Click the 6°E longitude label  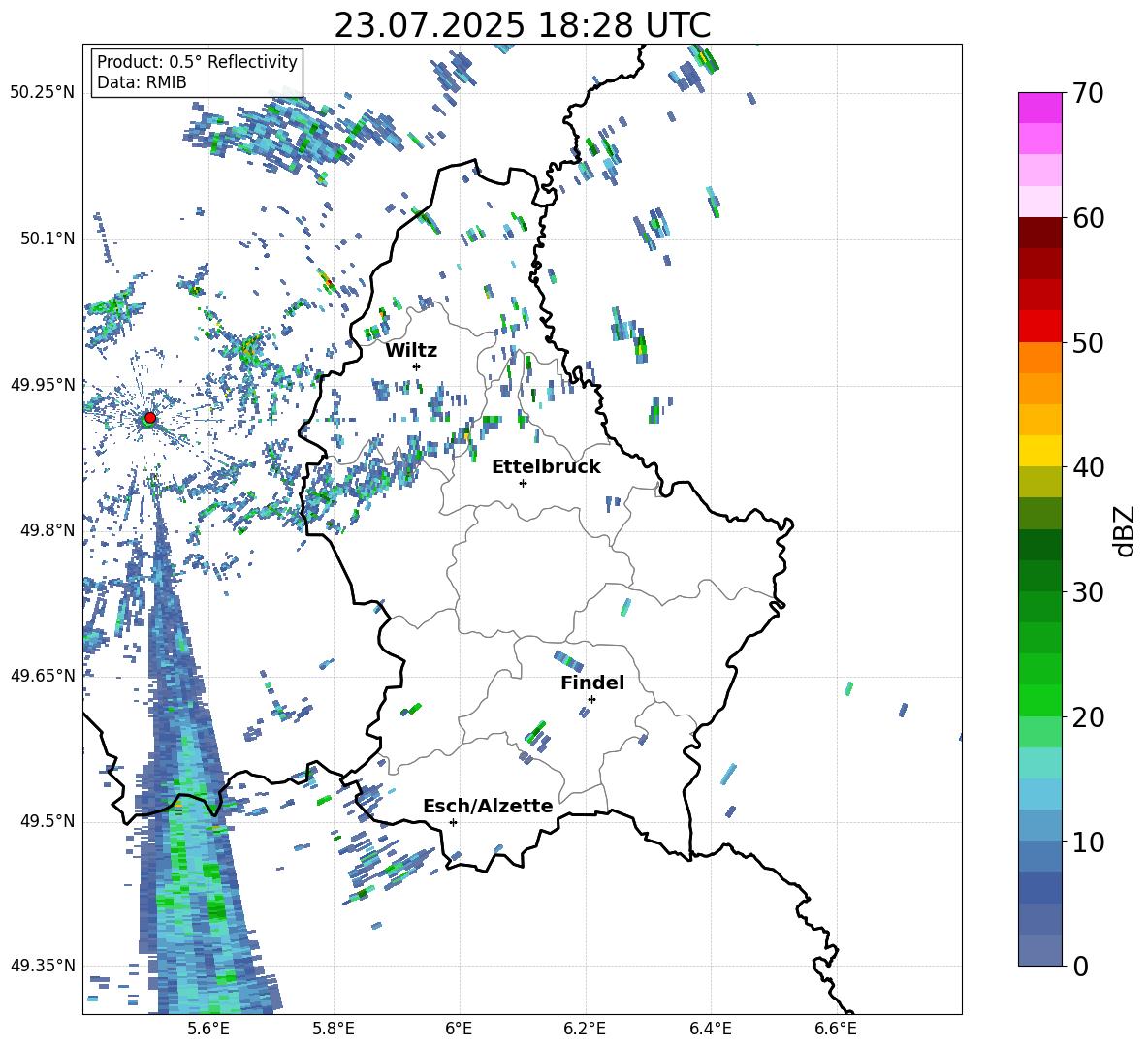click(459, 1029)
